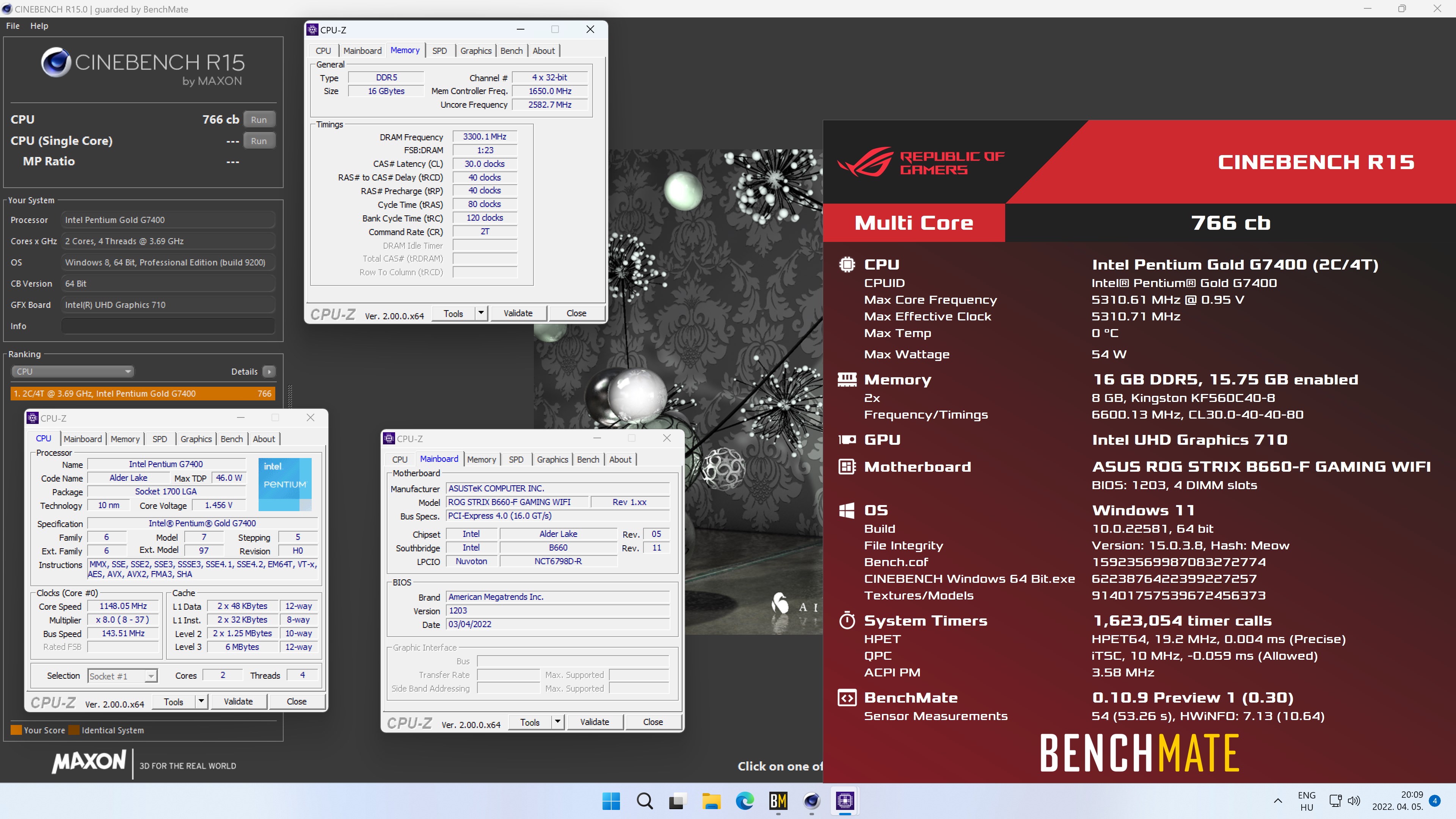Expand Tools dropdown arrow in Memory window

tap(481, 313)
